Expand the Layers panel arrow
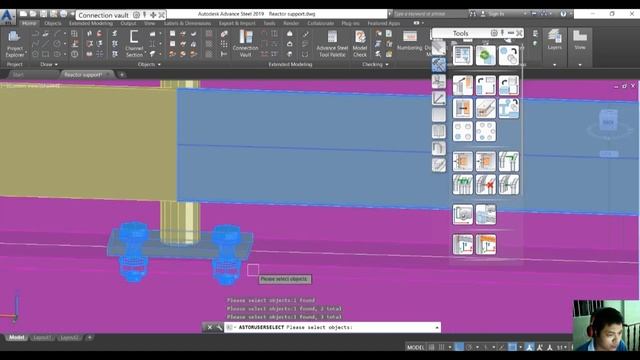 click(x=555, y=64)
